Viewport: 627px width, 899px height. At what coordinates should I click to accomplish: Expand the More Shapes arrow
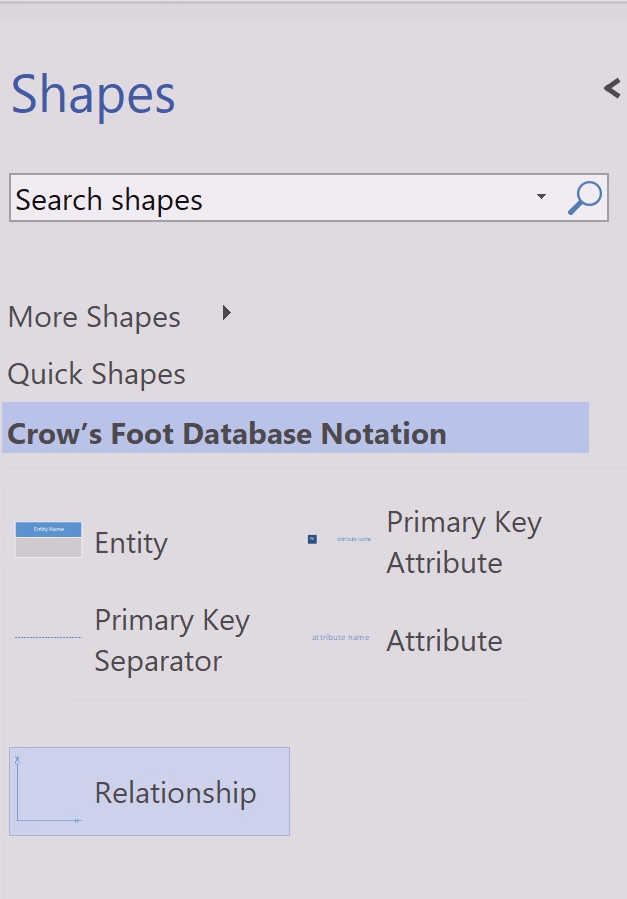coord(226,313)
